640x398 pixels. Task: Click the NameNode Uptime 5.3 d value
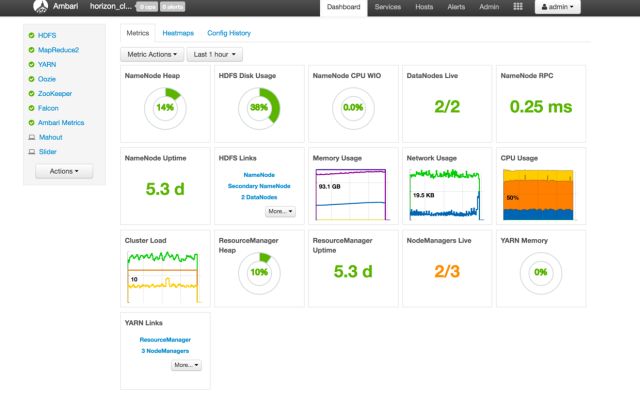tap(165, 189)
